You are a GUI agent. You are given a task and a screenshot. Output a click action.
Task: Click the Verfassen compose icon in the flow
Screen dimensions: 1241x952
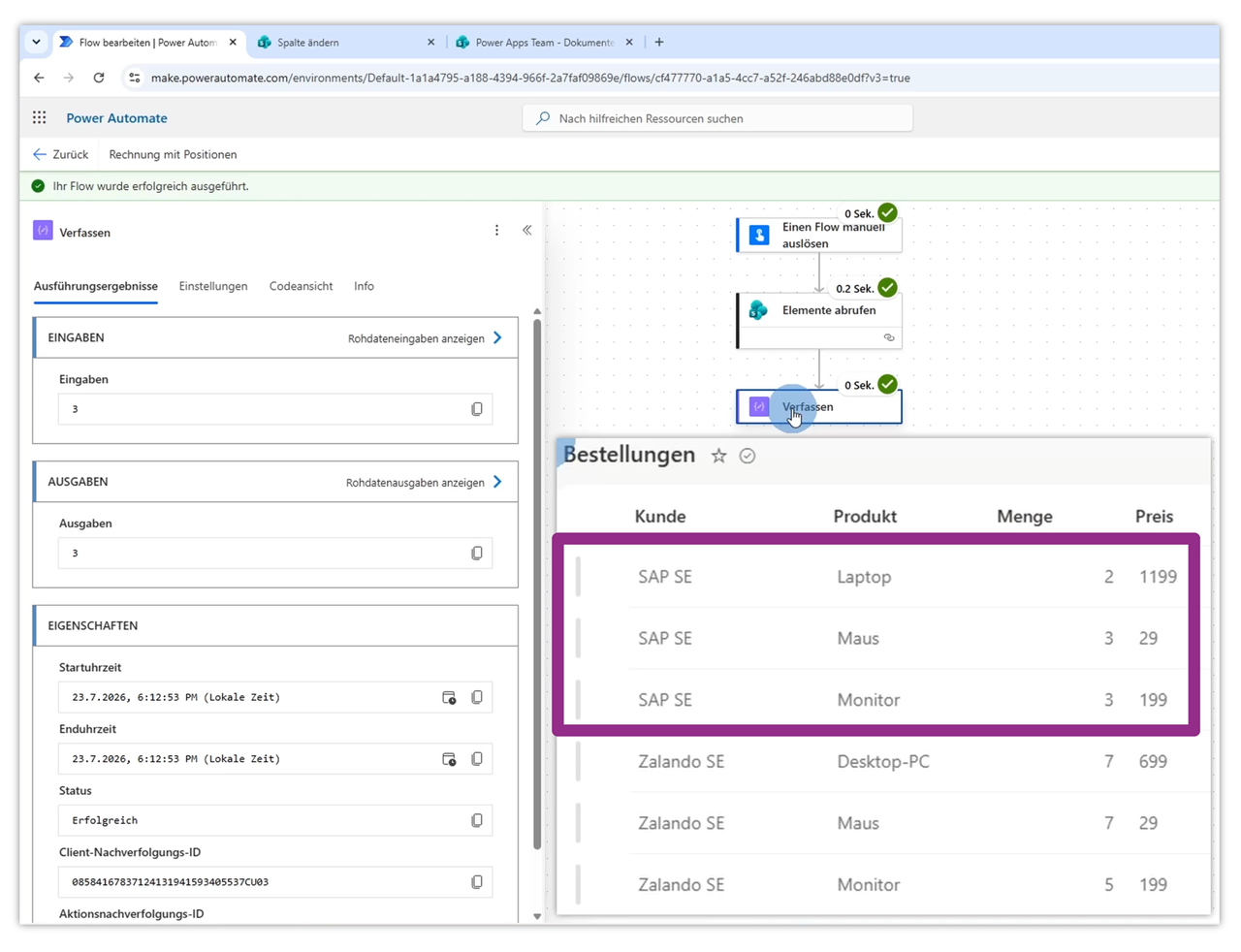[759, 407]
